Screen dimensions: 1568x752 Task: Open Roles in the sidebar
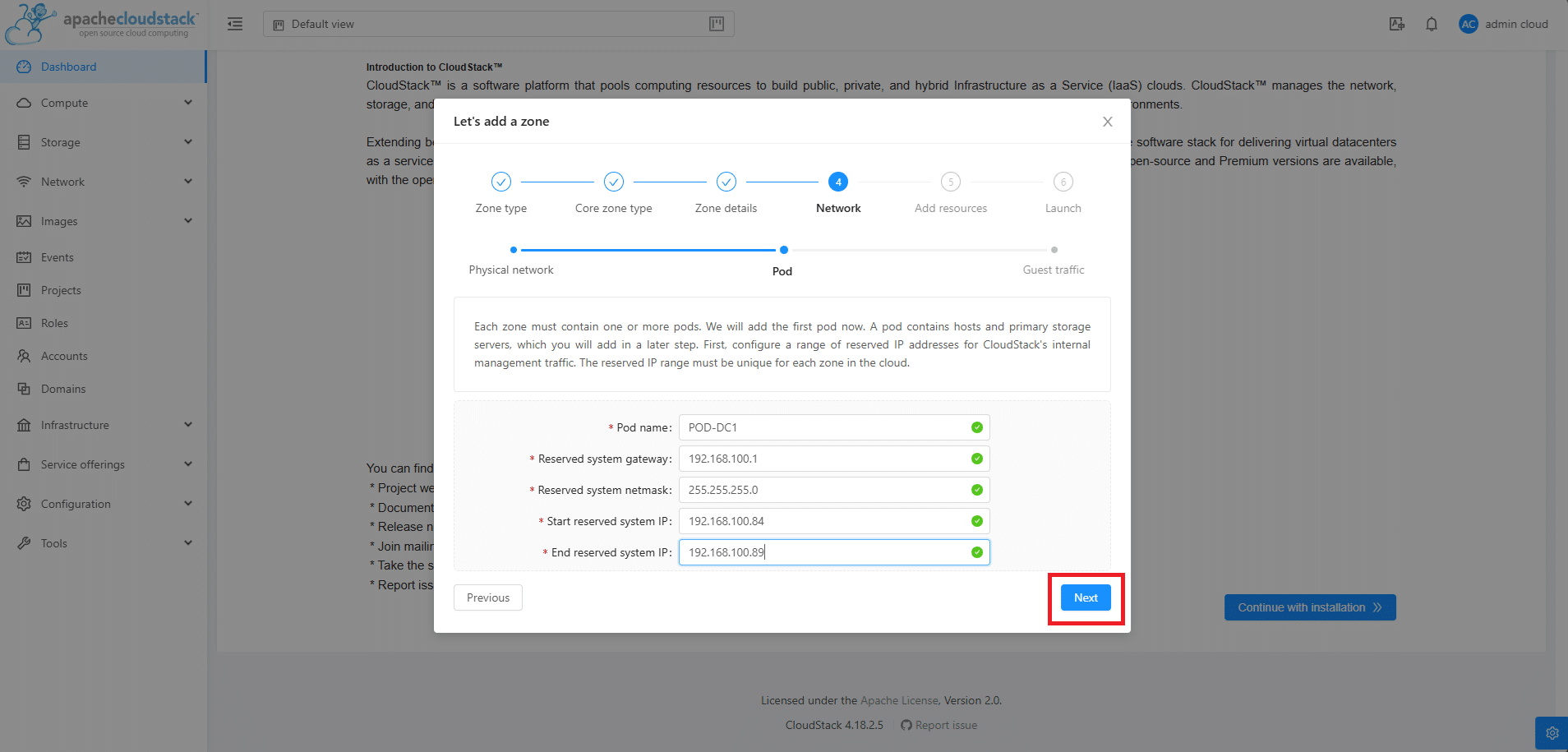coord(103,323)
